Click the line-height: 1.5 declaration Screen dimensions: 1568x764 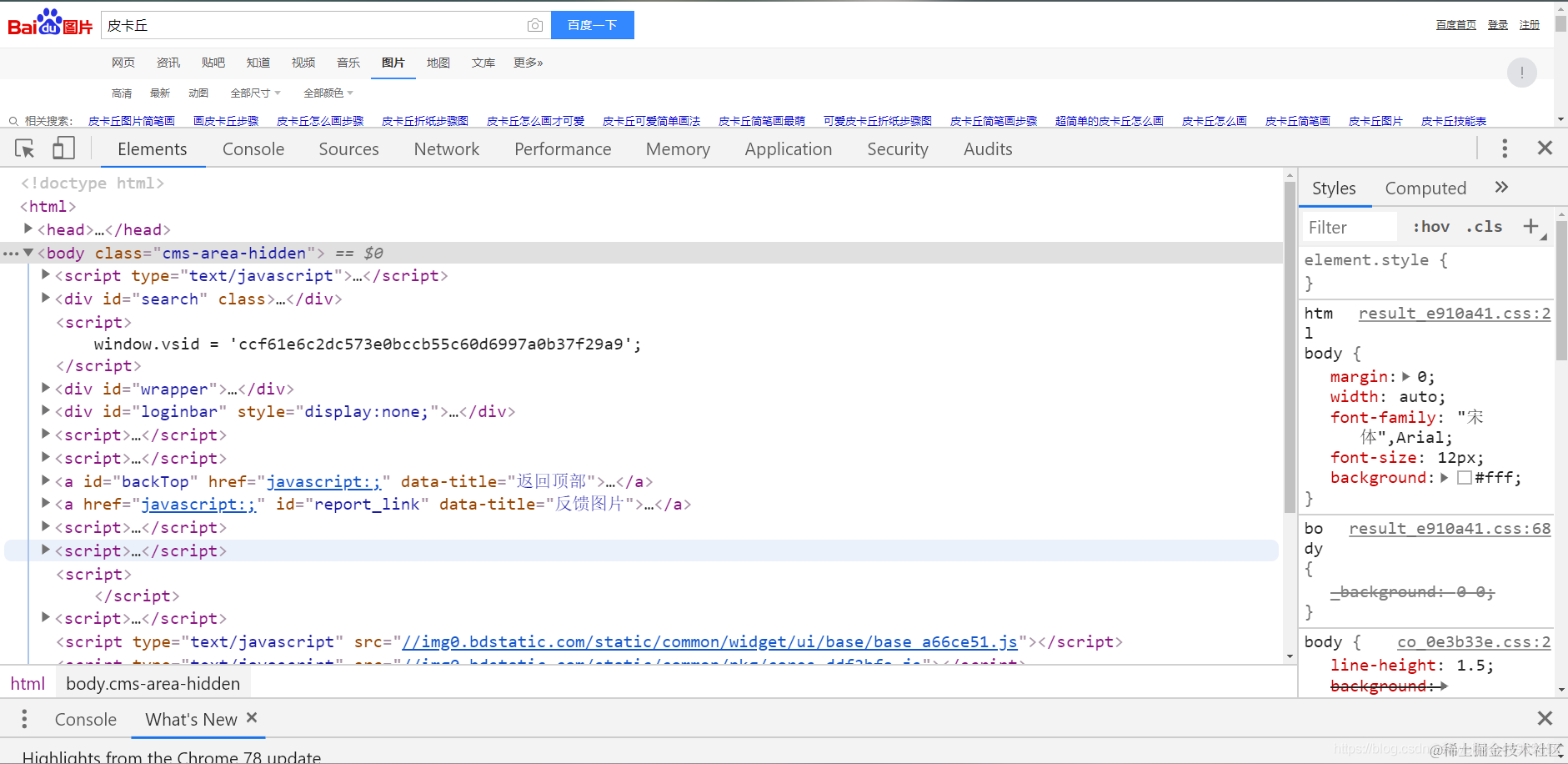(x=1412, y=666)
